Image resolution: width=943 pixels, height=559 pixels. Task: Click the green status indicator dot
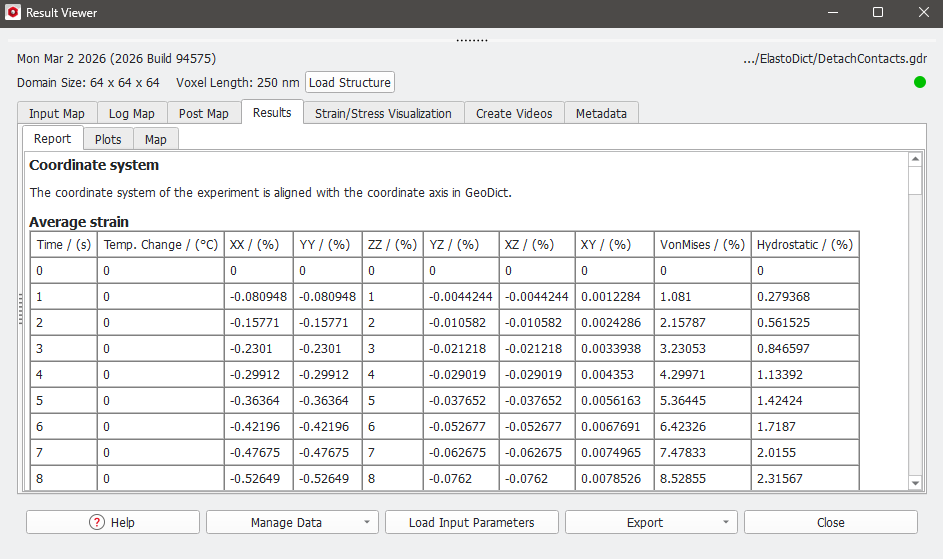(x=919, y=82)
